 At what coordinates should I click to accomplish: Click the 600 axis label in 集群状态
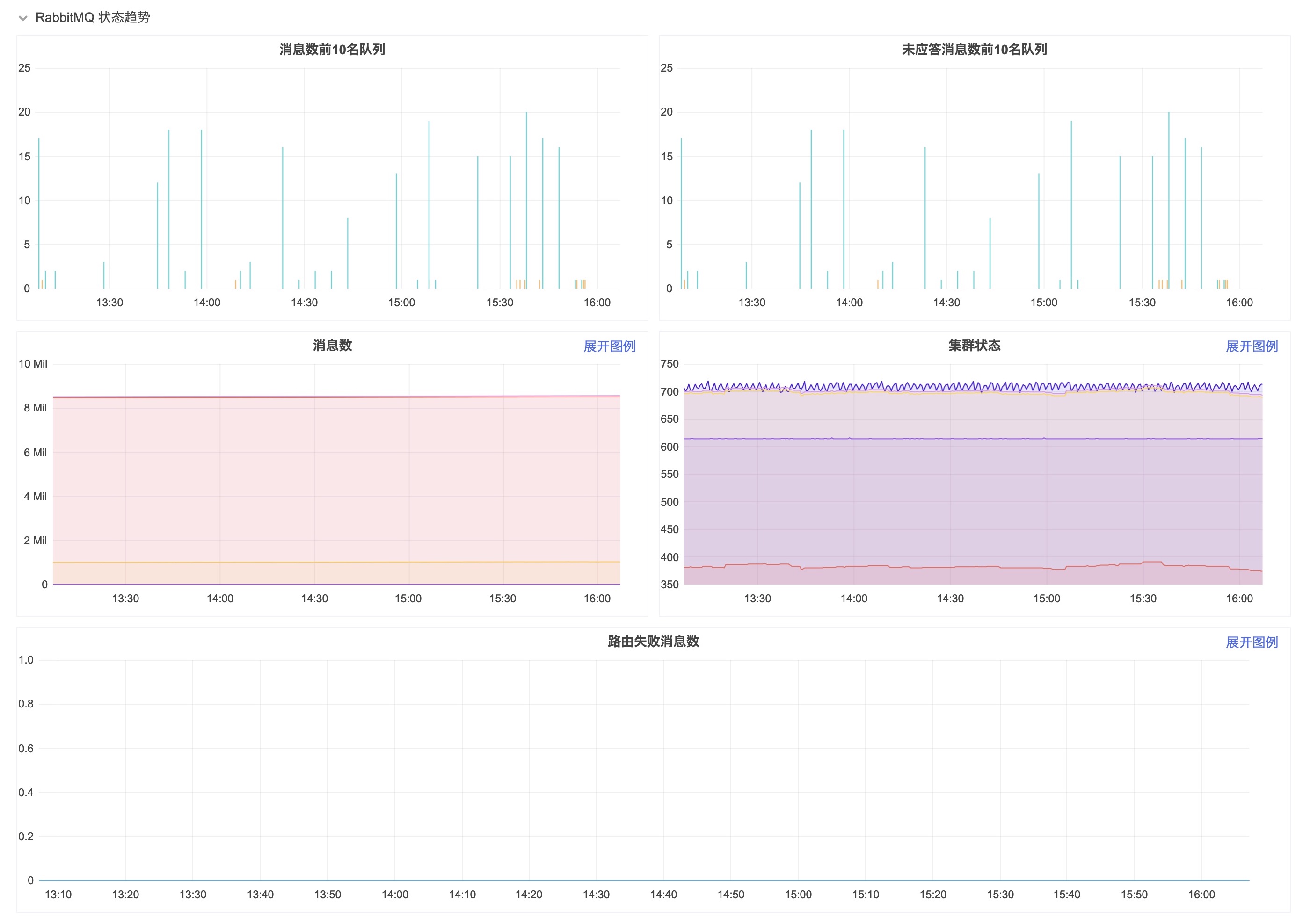[x=670, y=447]
